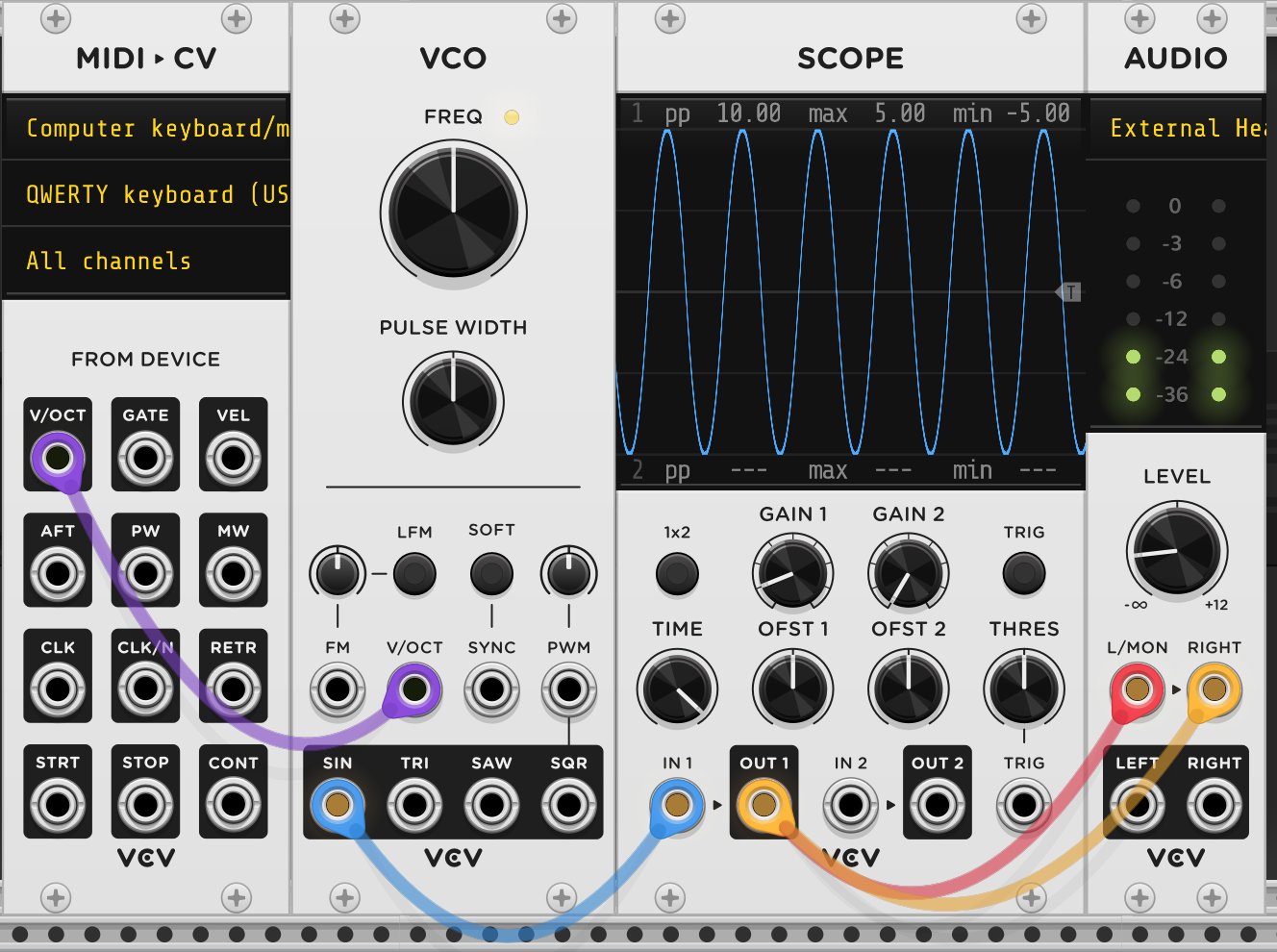Open the Computer keyboard MIDI driver selector

(147, 128)
